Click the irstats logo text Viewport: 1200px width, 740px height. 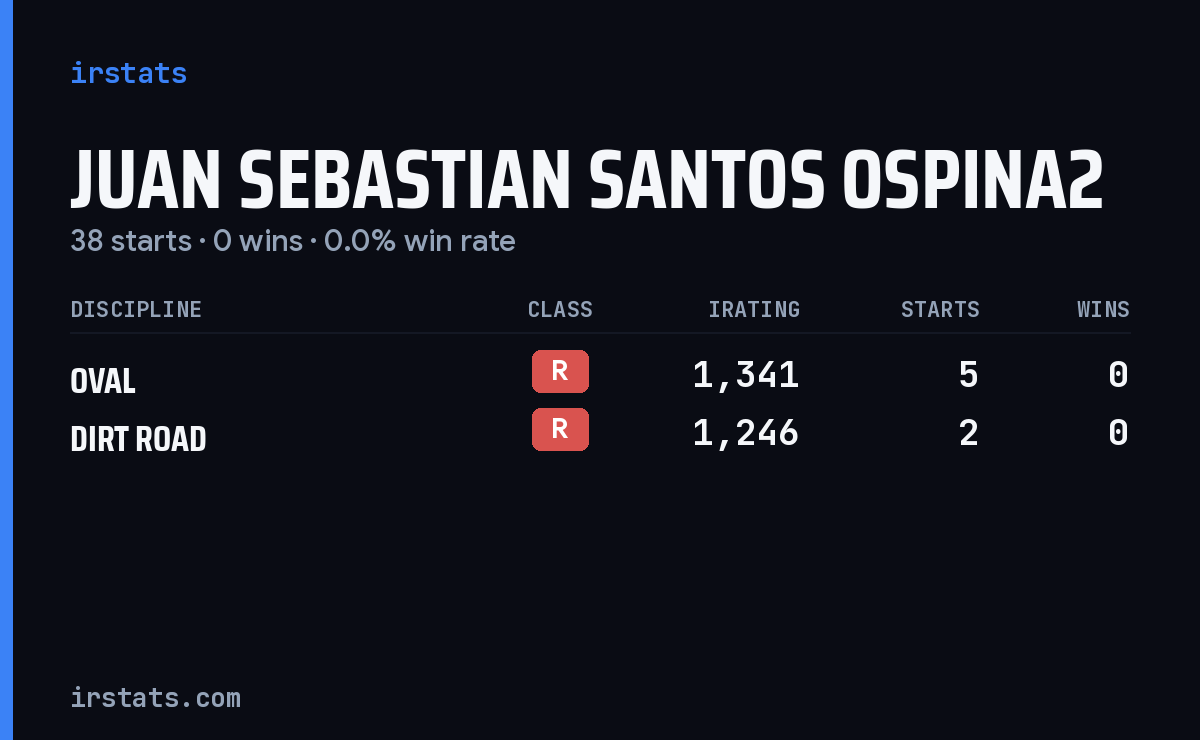point(128,73)
